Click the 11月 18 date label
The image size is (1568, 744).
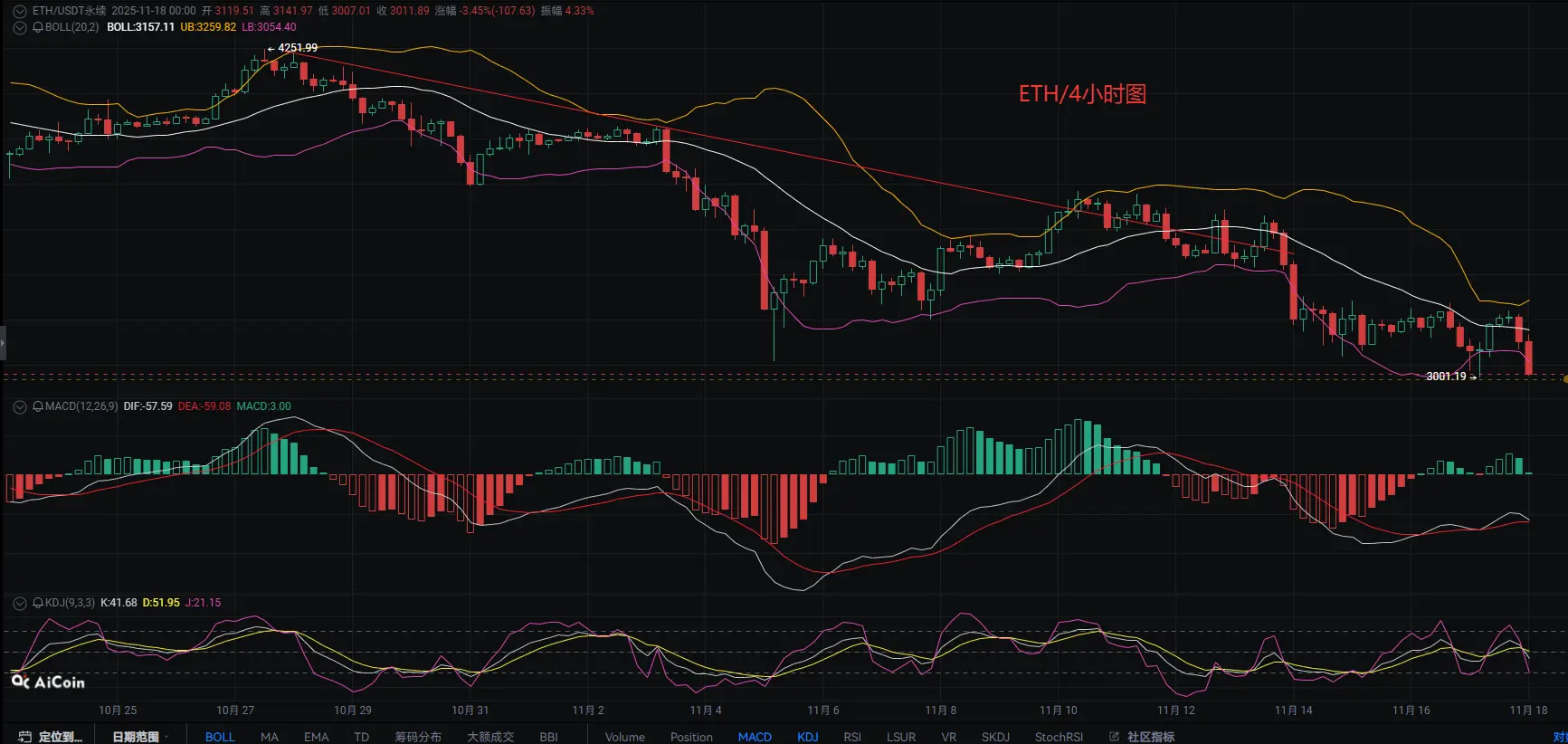[1529, 711]
